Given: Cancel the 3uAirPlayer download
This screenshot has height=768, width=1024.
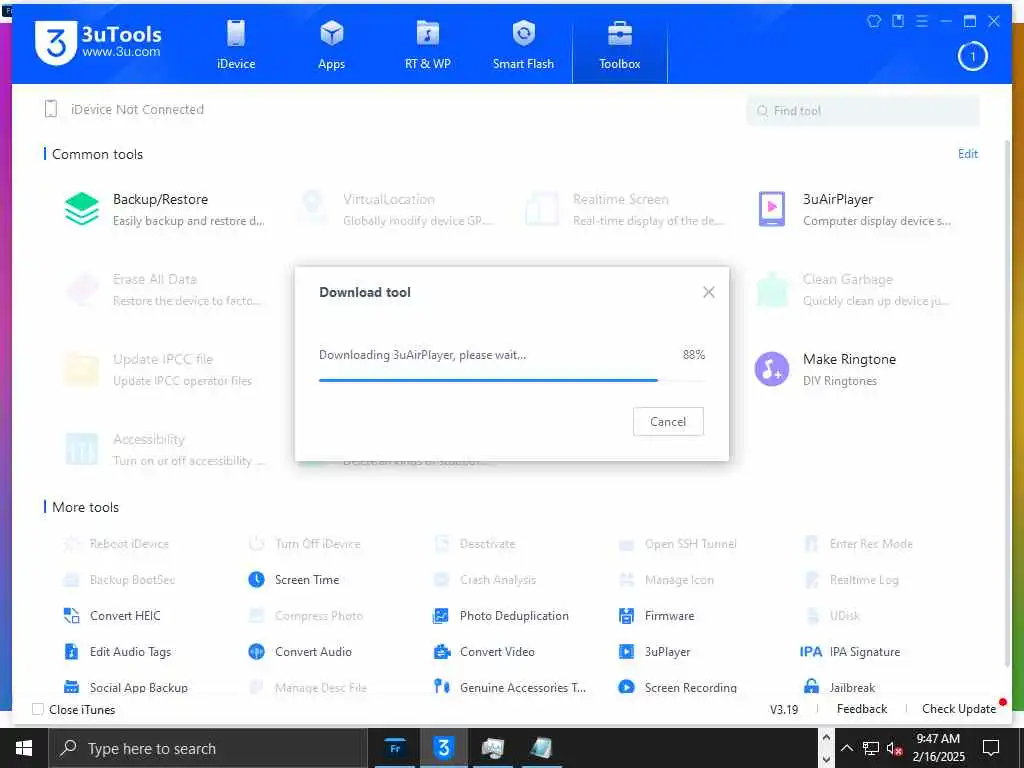Looking at the screenshot, I should (x=668, y=421).
